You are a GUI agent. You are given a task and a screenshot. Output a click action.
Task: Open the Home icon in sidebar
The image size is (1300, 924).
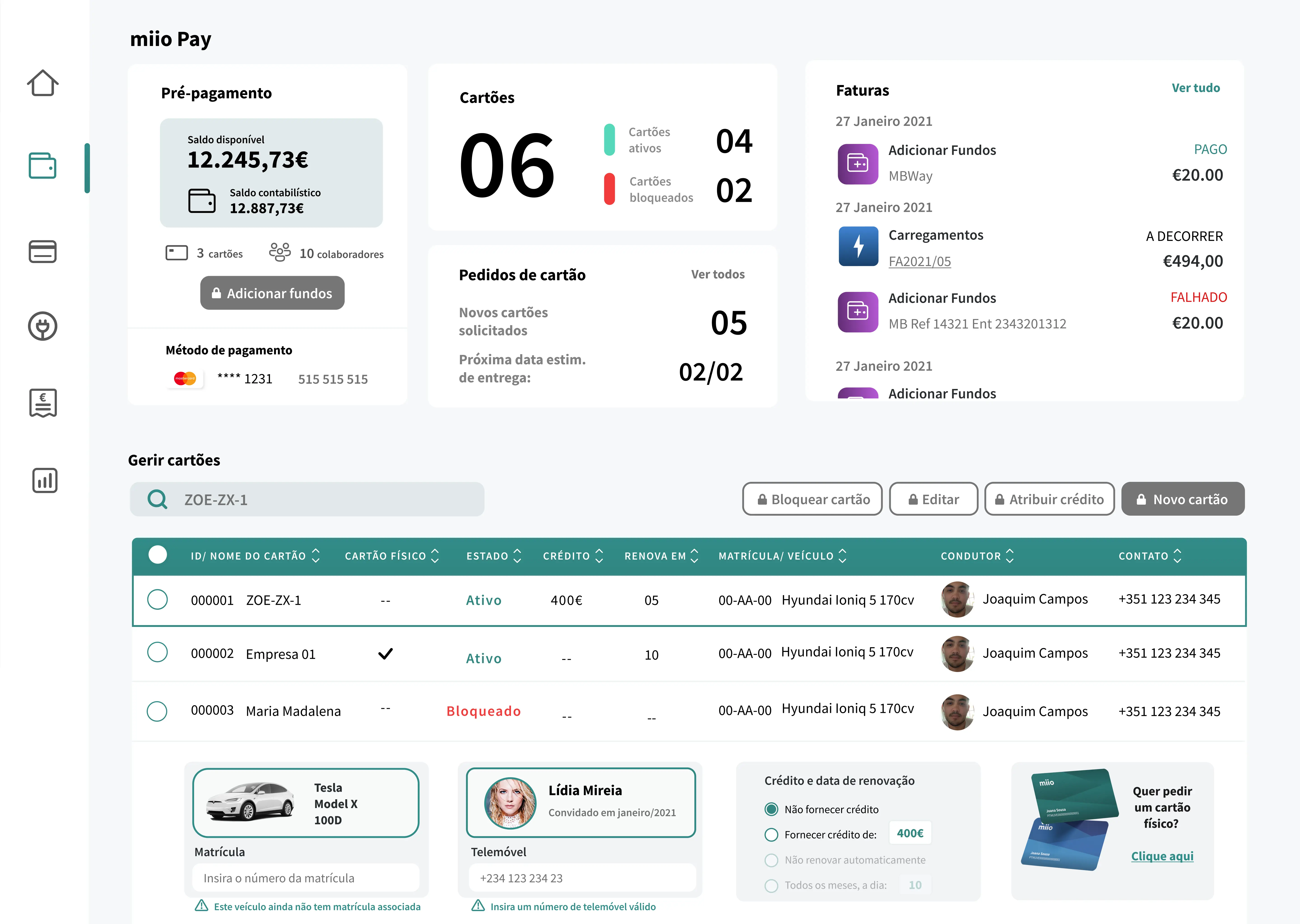click(43, 83)
